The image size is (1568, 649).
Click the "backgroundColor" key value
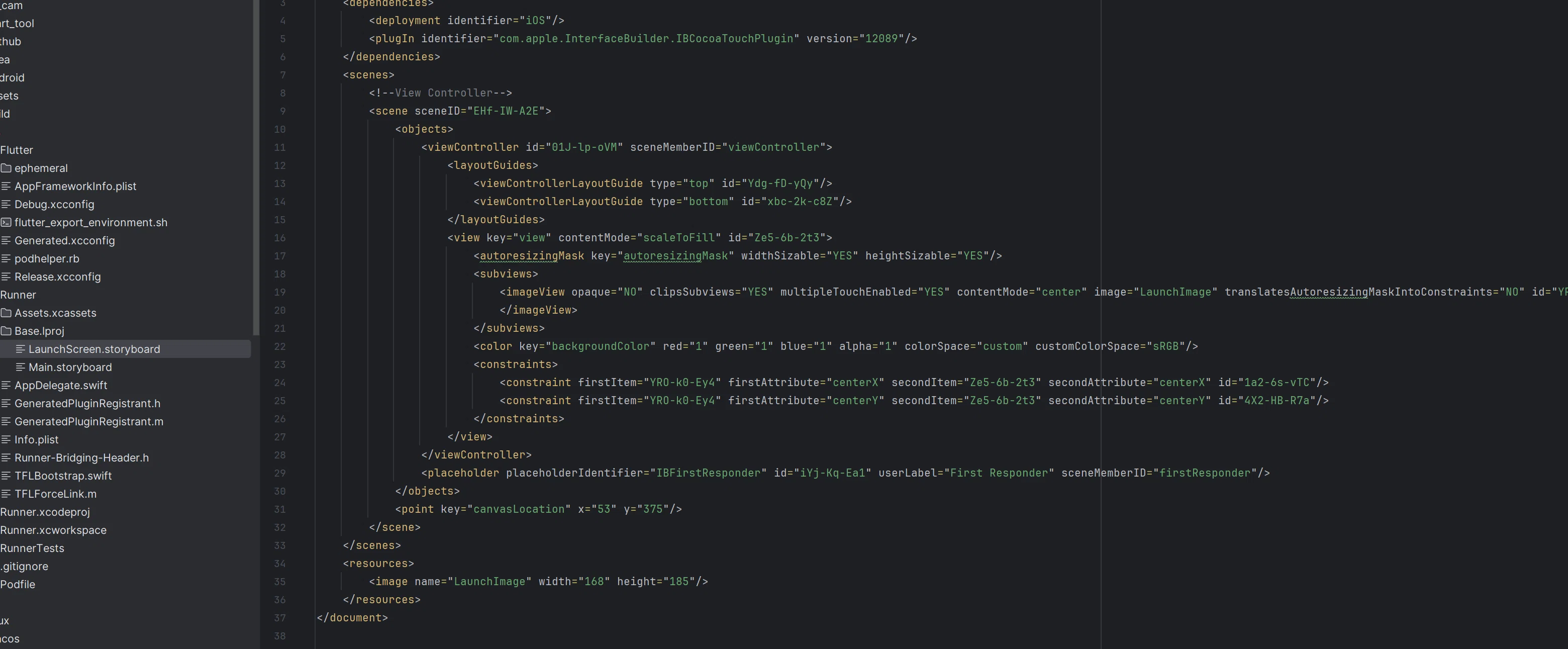point(601,346)
